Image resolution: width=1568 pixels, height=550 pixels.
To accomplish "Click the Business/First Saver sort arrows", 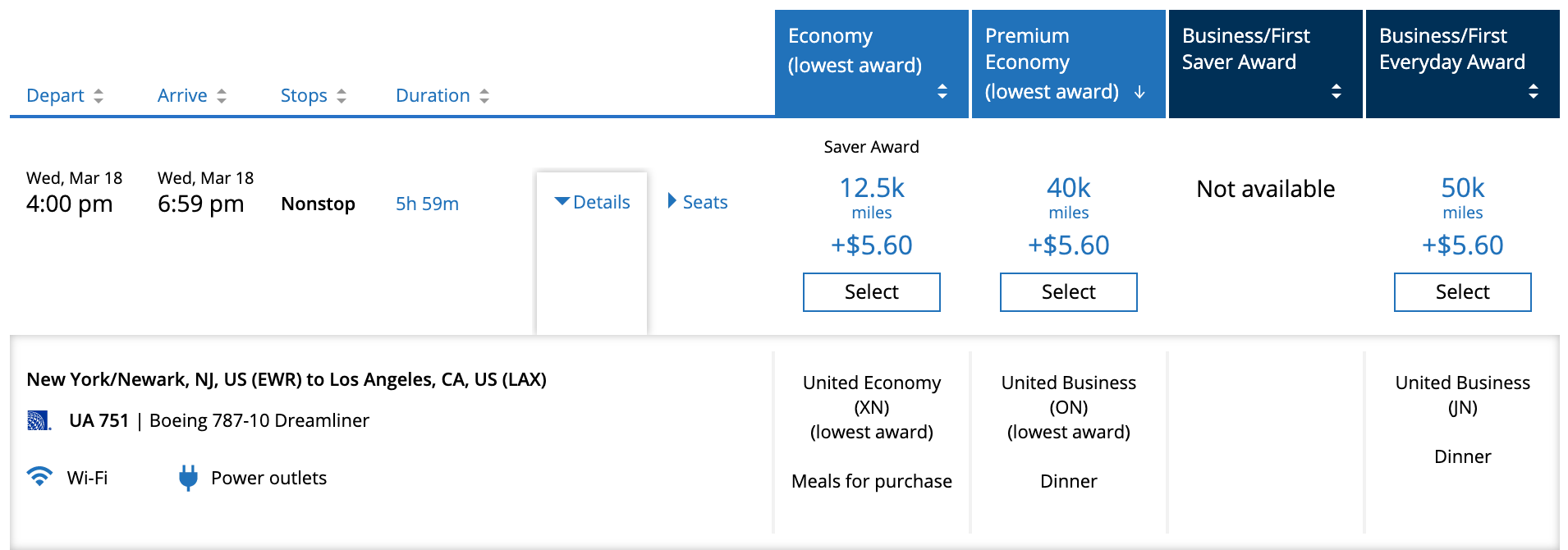I will coord(1336,91).
